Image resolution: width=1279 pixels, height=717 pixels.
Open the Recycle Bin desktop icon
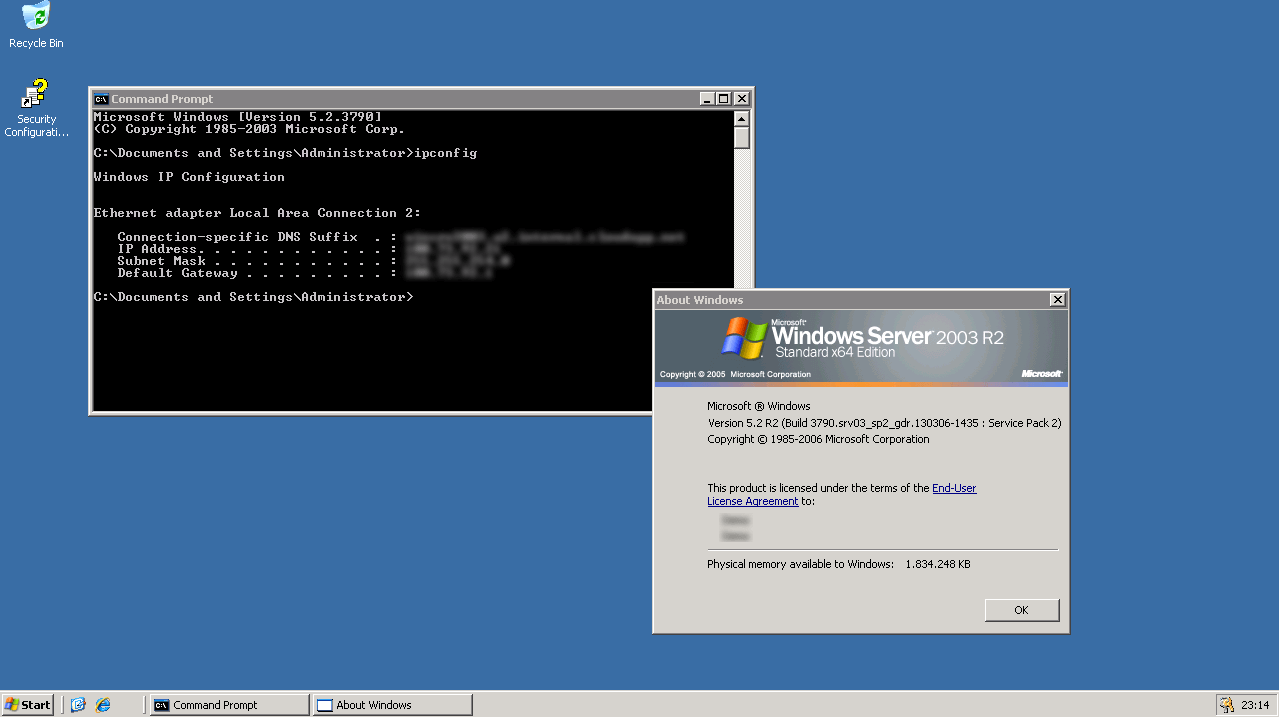[36, 18]
